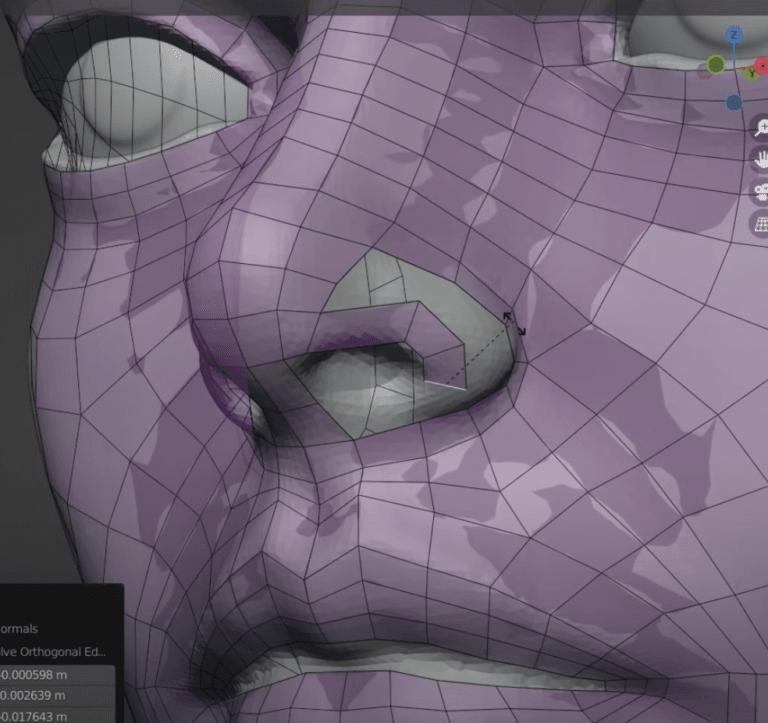This screenshot has width=768, height=723.
Task: Select the dark green negative-Y gizmo circle
Action: pyautogui.click(x=716, y=64)
